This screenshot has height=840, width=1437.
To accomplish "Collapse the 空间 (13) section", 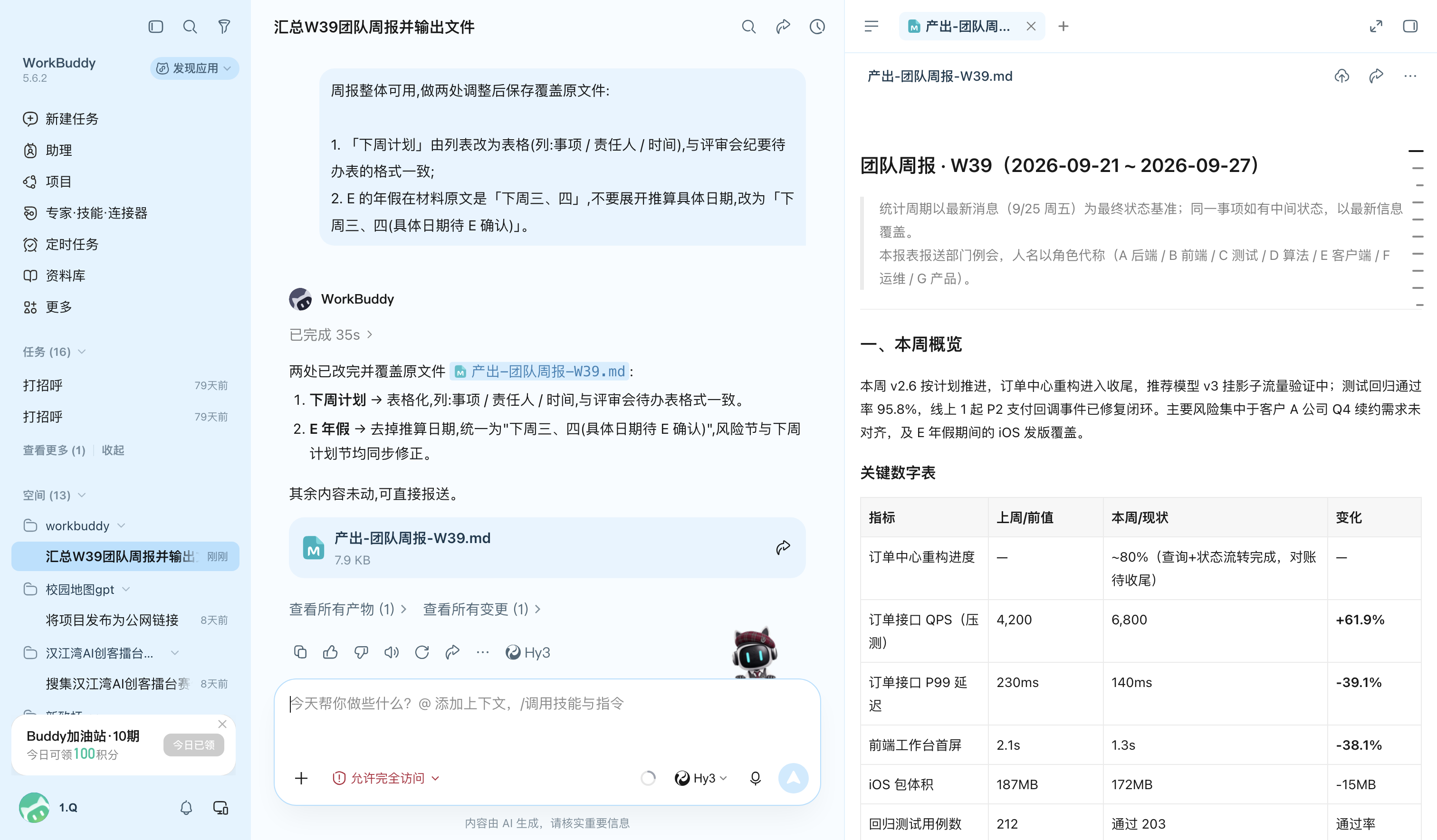I will click(54, 495).
